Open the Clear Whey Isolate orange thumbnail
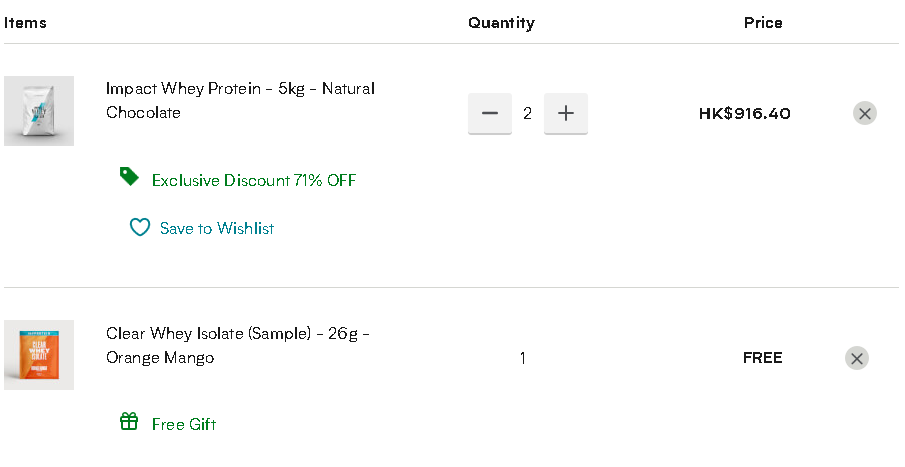This screenshot has height=467, width=905. click(39, 355)
